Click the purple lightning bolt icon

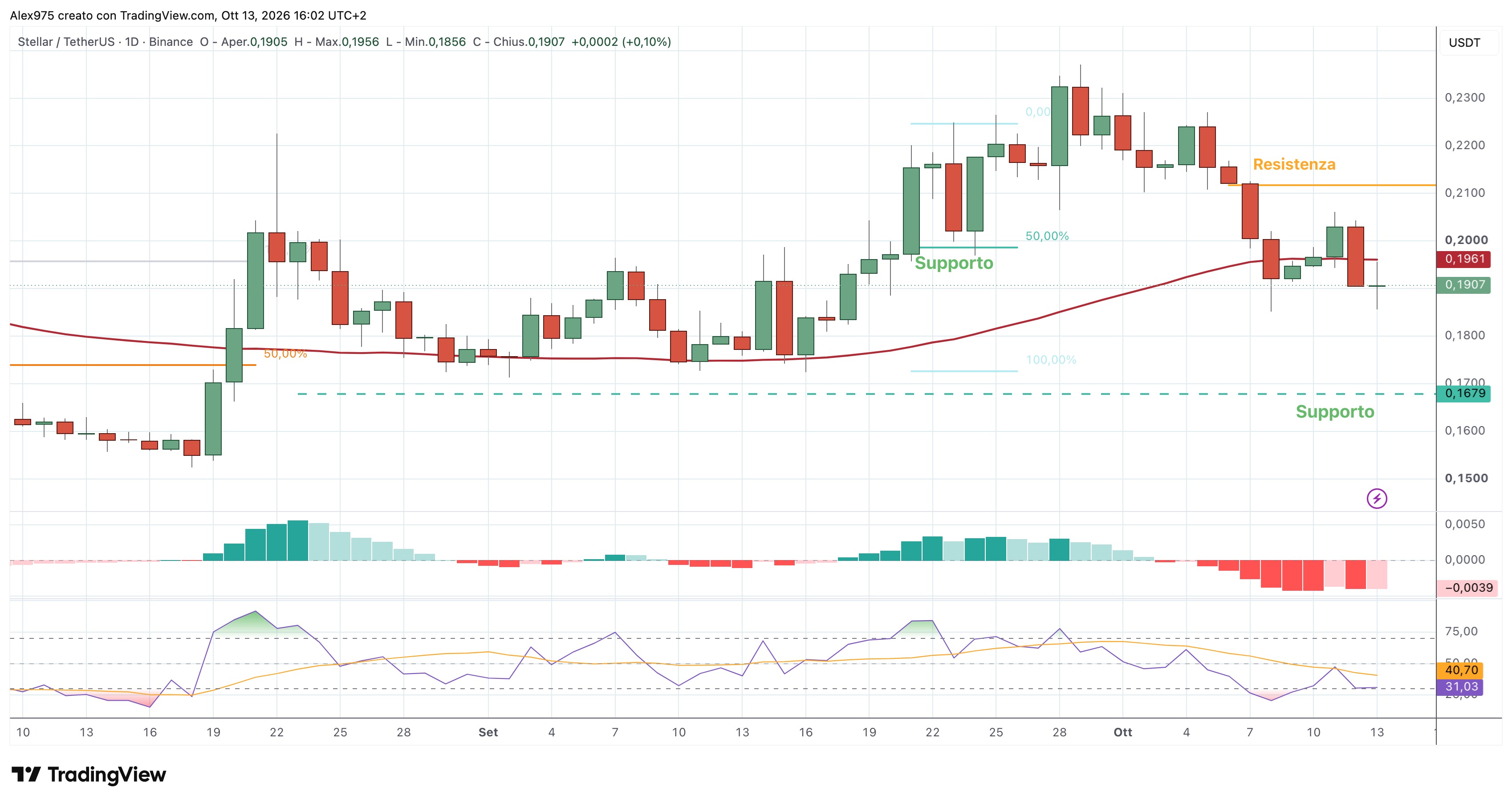[x=1376, y=499]
